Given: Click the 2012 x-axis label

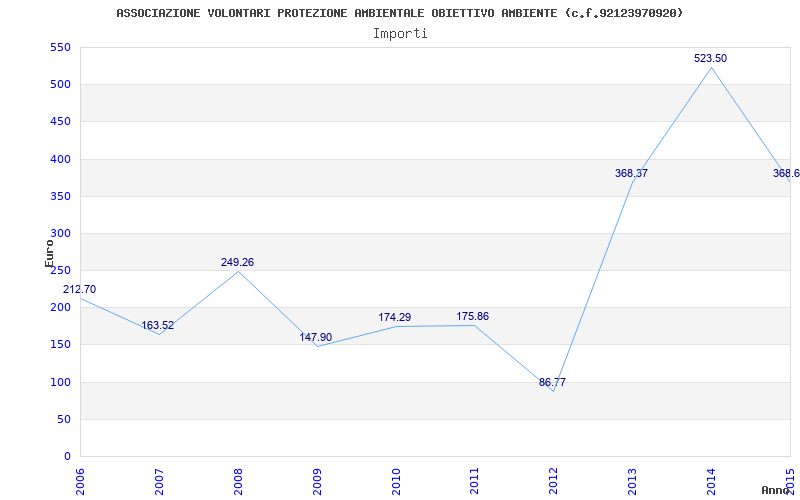Looking at the screenshot, I should point(553,482).
